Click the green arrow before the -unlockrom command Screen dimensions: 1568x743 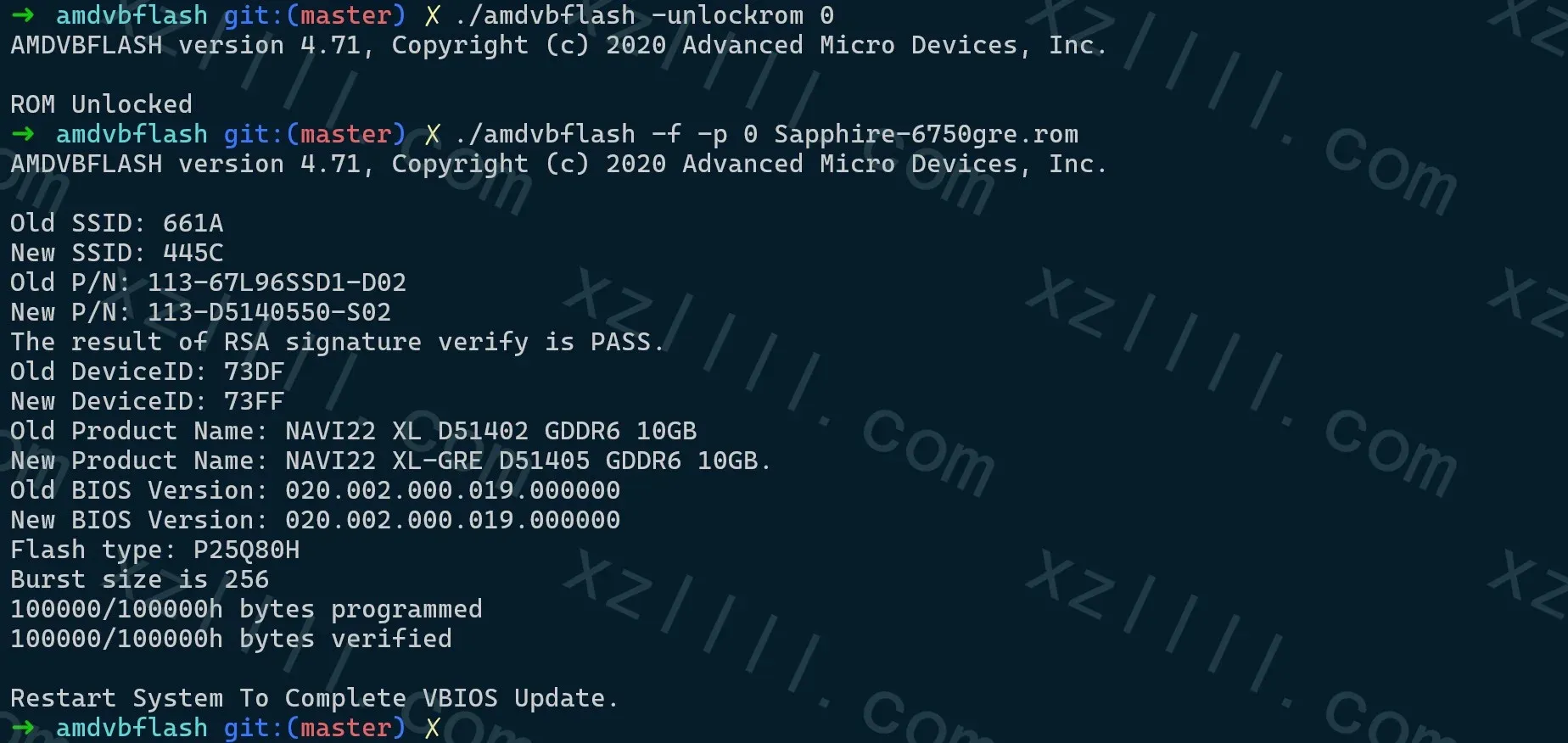(x=23, y=15)
